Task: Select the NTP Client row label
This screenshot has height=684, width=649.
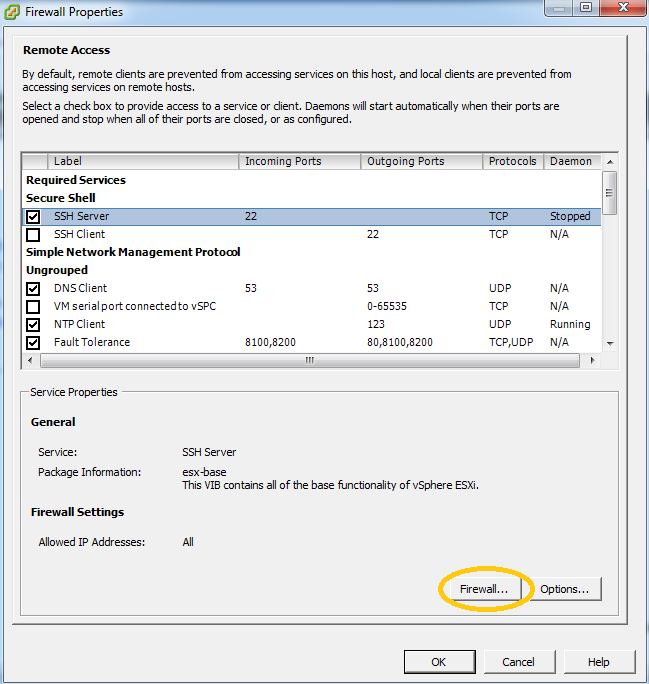Action: (79, 324)
